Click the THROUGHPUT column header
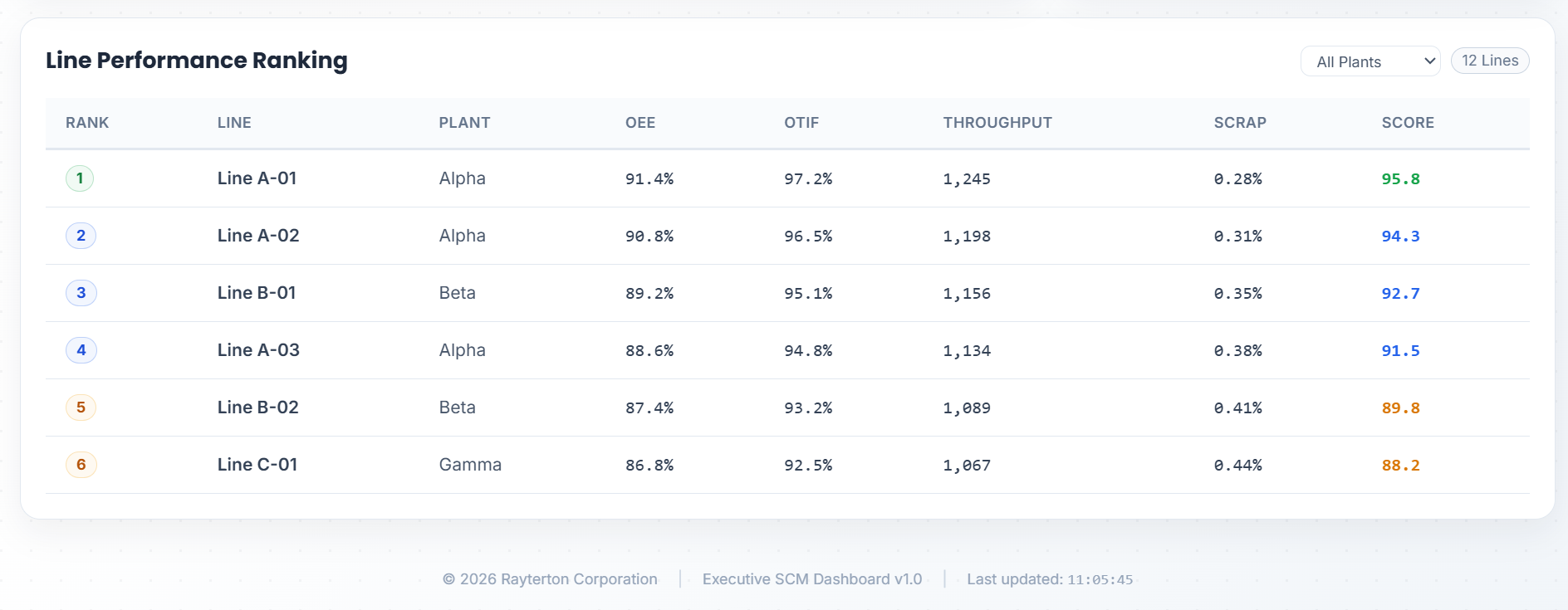 pos(997,123)
